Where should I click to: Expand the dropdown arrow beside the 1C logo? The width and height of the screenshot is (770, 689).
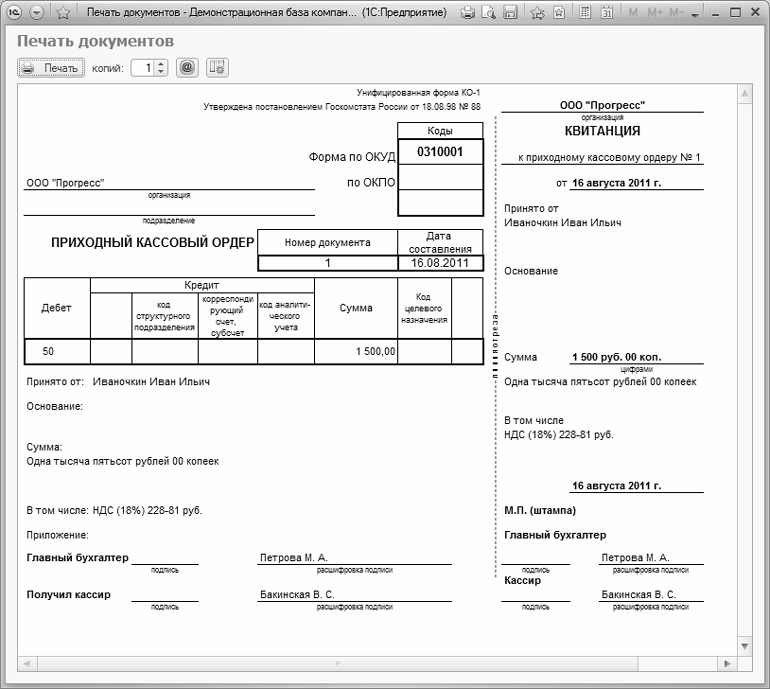pyautogui.click(x=37, y=14)
